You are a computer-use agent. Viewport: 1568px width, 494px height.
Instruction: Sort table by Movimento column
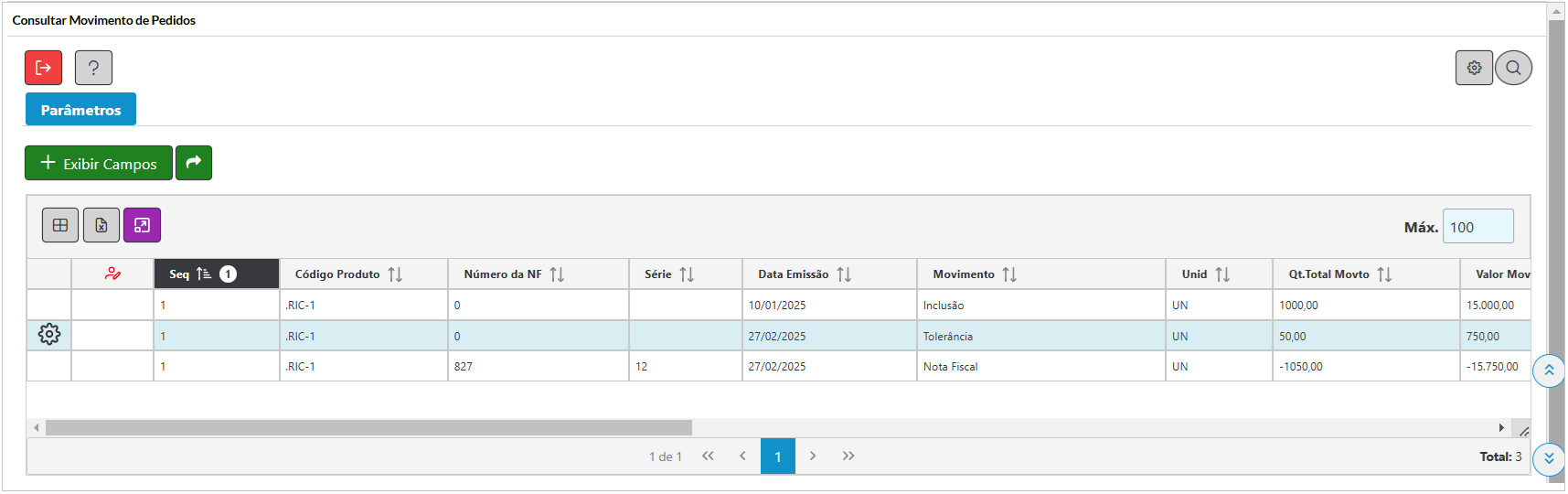click(x=1009, y=274)
